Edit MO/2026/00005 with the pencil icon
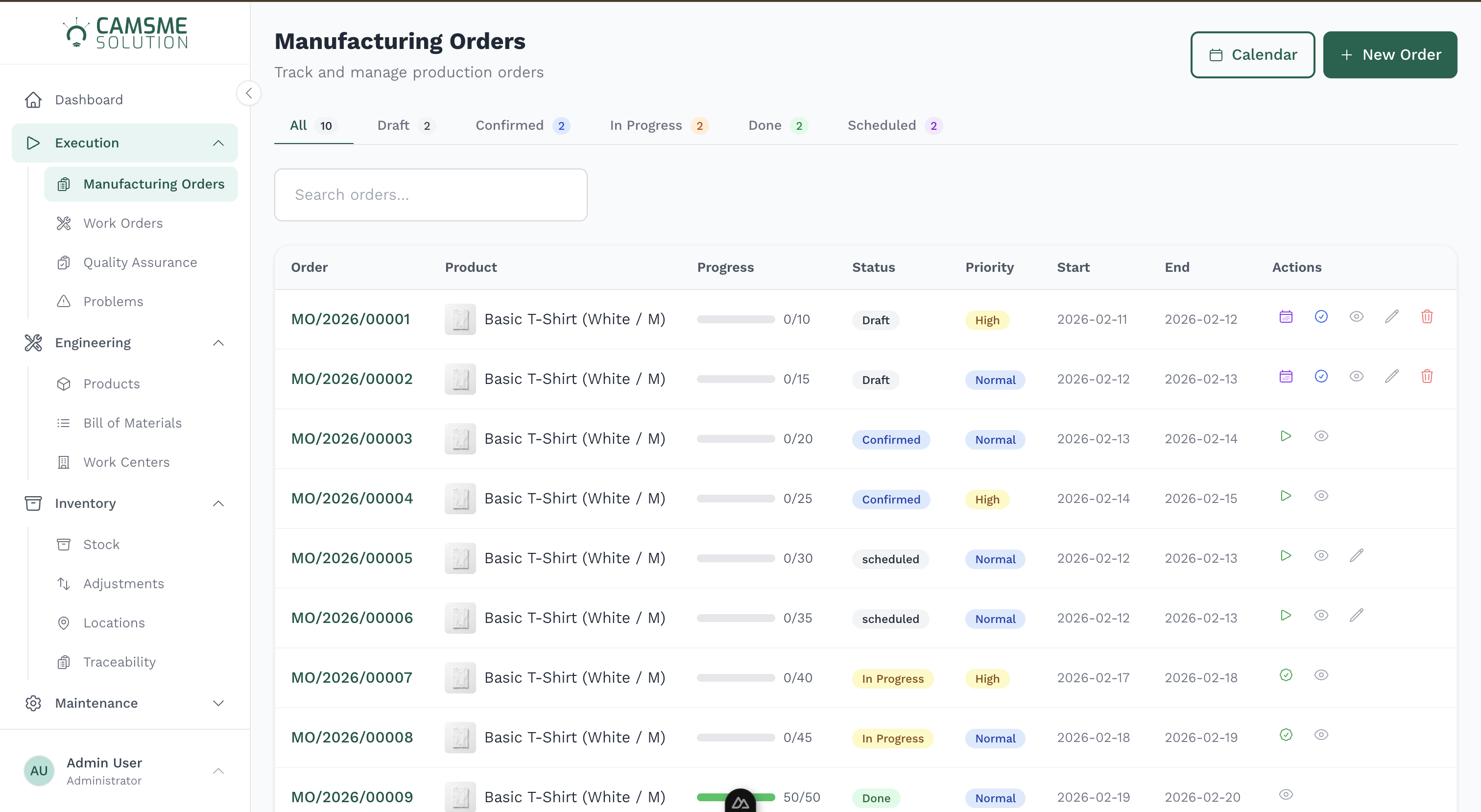 click(1357, 555)
